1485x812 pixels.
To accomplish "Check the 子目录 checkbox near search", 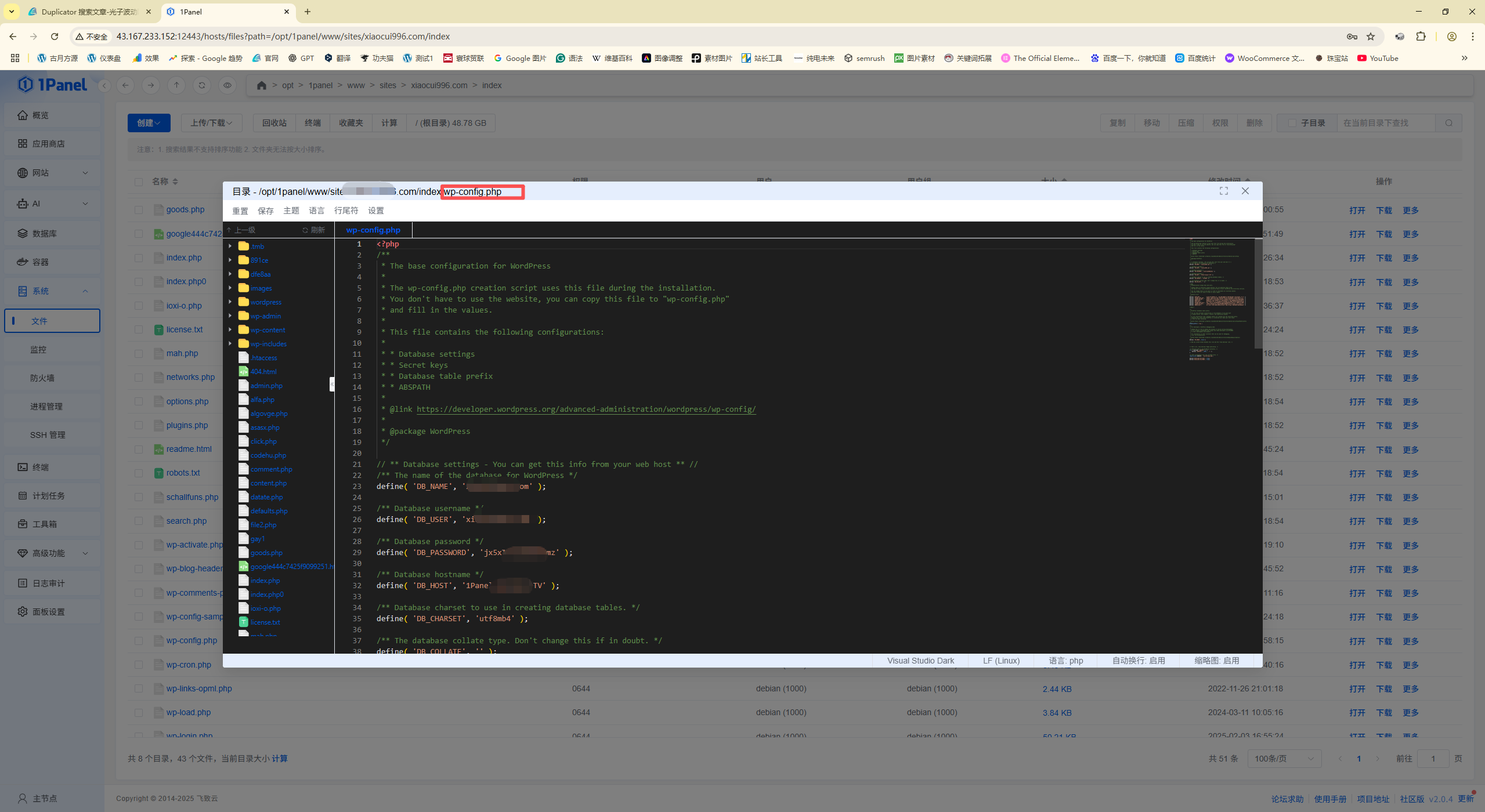I will [x=1292, y=122].
